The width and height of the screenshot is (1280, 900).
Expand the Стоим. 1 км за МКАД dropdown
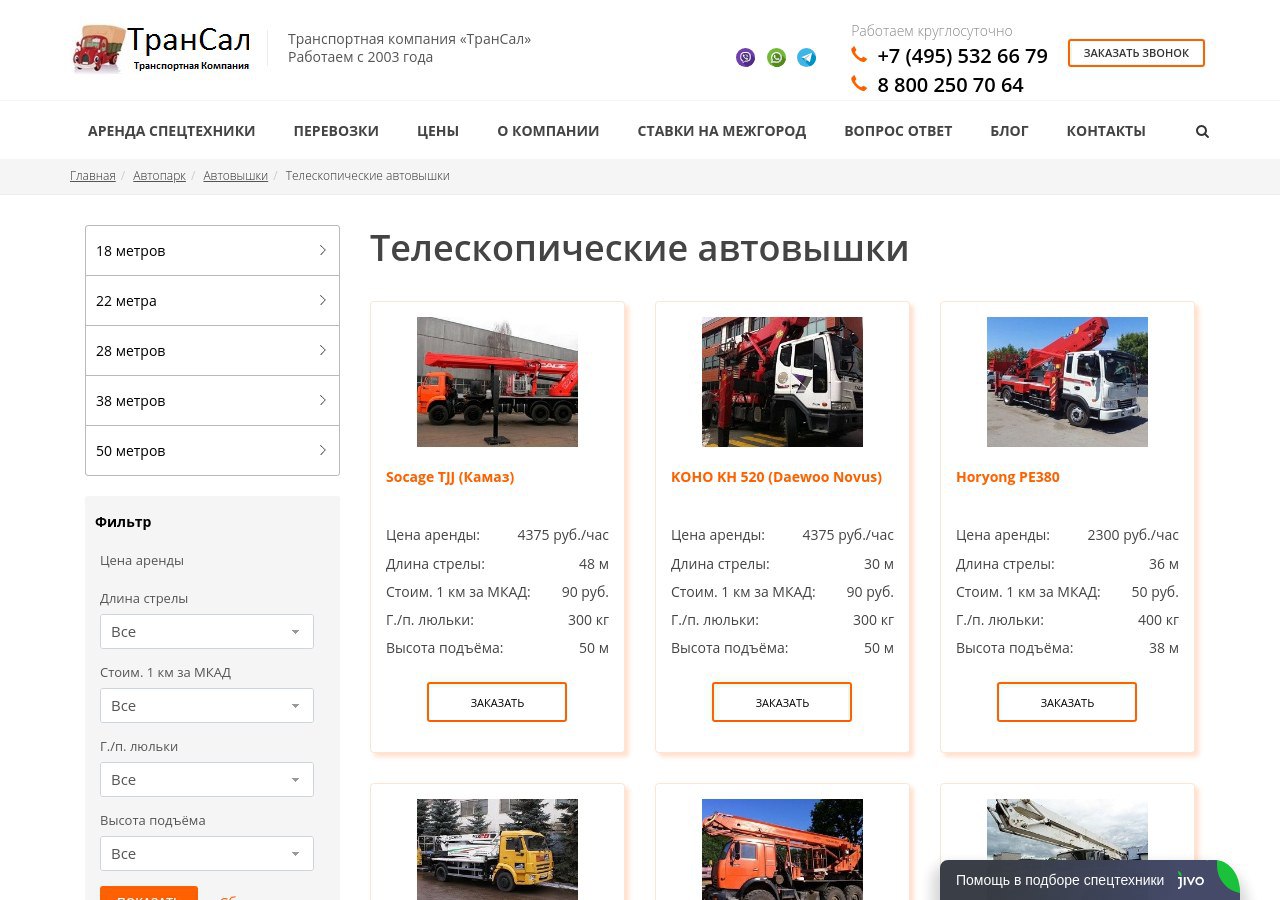click(206, 706)
